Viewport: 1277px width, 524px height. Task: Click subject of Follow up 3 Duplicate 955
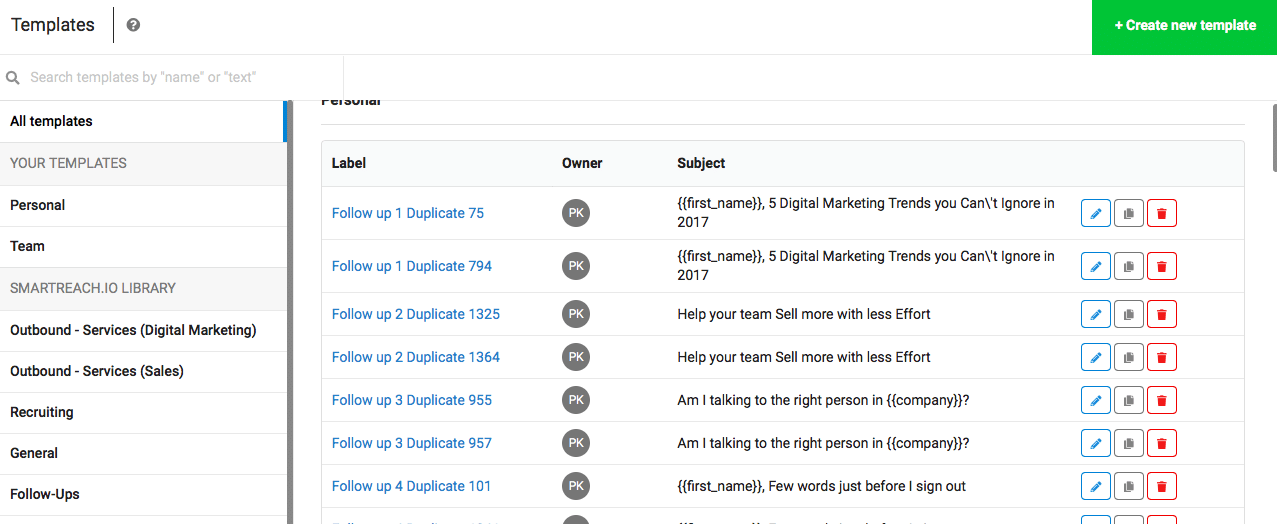(x=823, y=400)
